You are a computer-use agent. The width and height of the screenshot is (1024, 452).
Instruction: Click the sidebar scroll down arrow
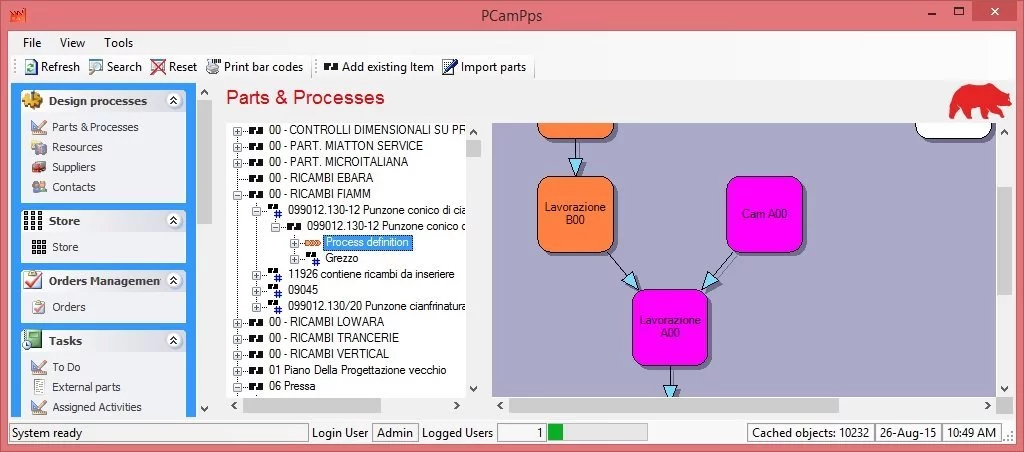point(204,409)
